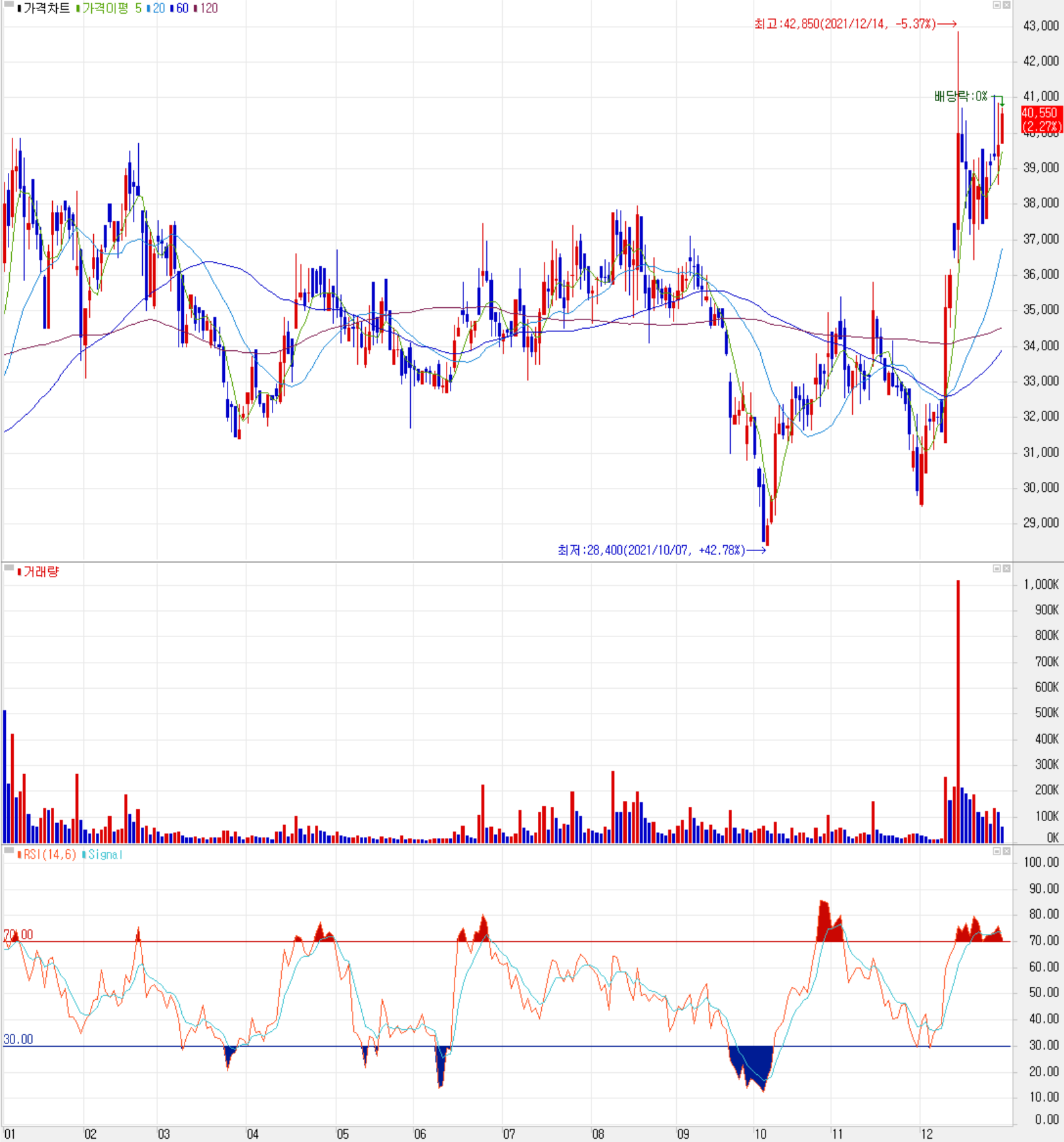Click the 2021/12/14 high candlestick wick
1064x1142 pixels.
[958, 82]
